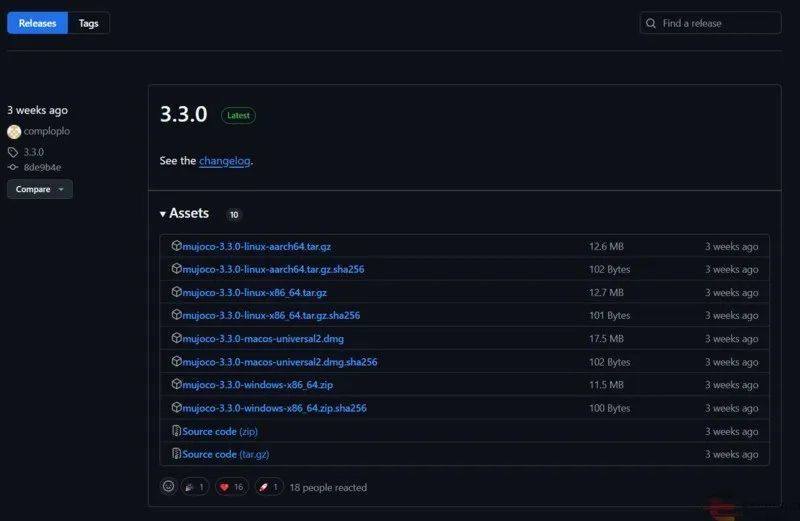Open the 3.3.0 release title
Screen dimensions: 800x521
[184, 114]
